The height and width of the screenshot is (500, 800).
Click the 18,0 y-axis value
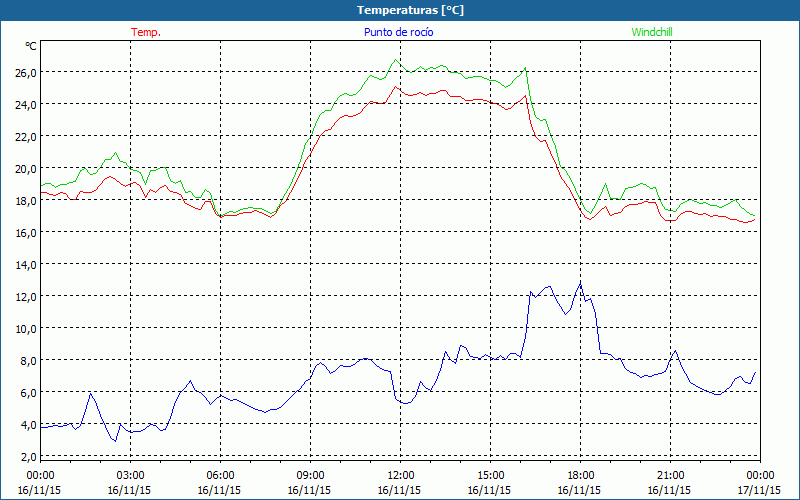point(26,201)
